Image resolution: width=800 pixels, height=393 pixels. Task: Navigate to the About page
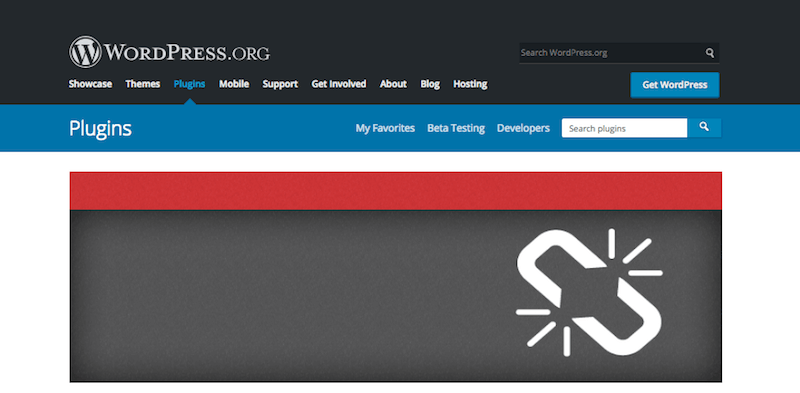393,84
